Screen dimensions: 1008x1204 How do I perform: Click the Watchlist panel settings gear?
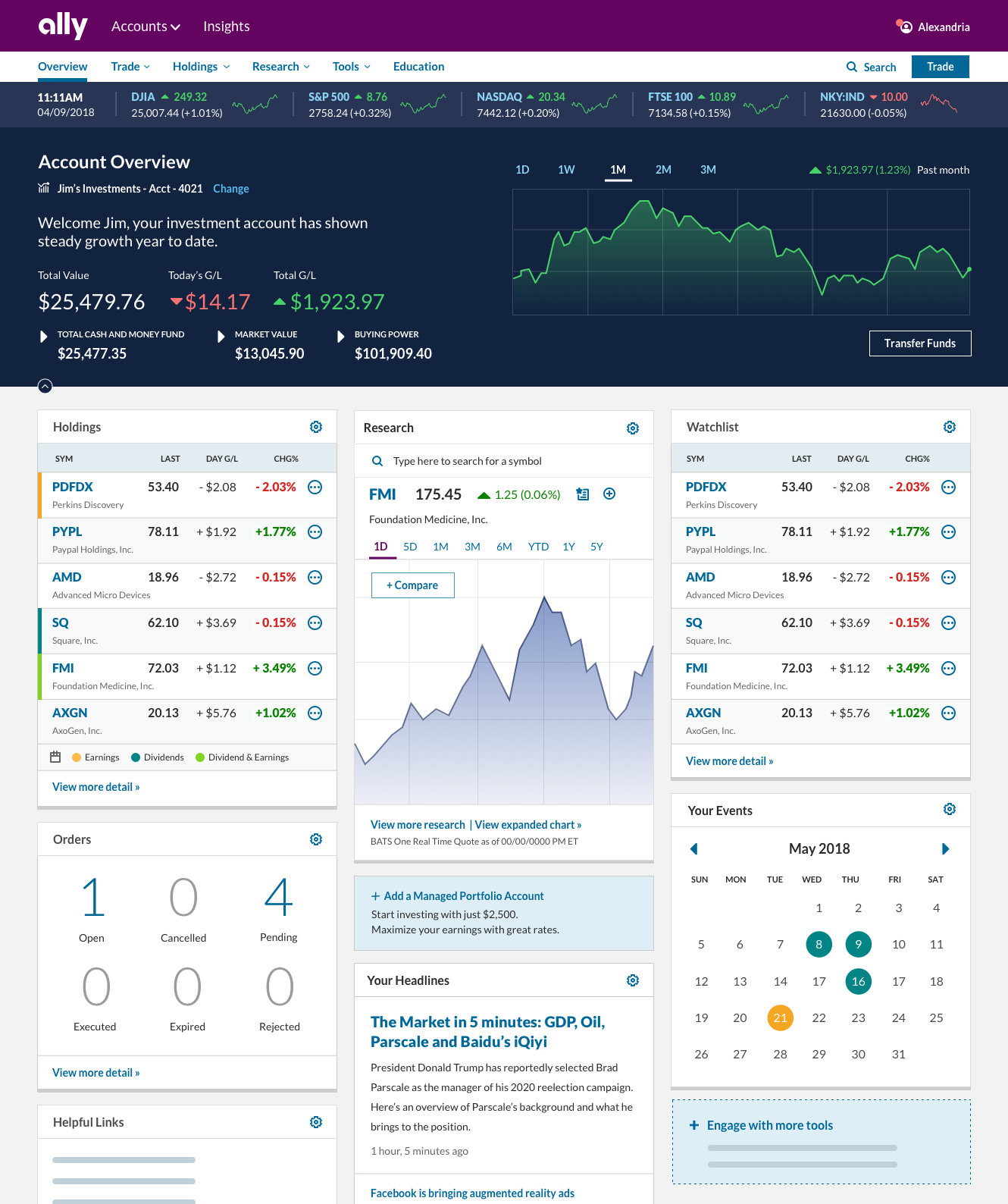949,428
